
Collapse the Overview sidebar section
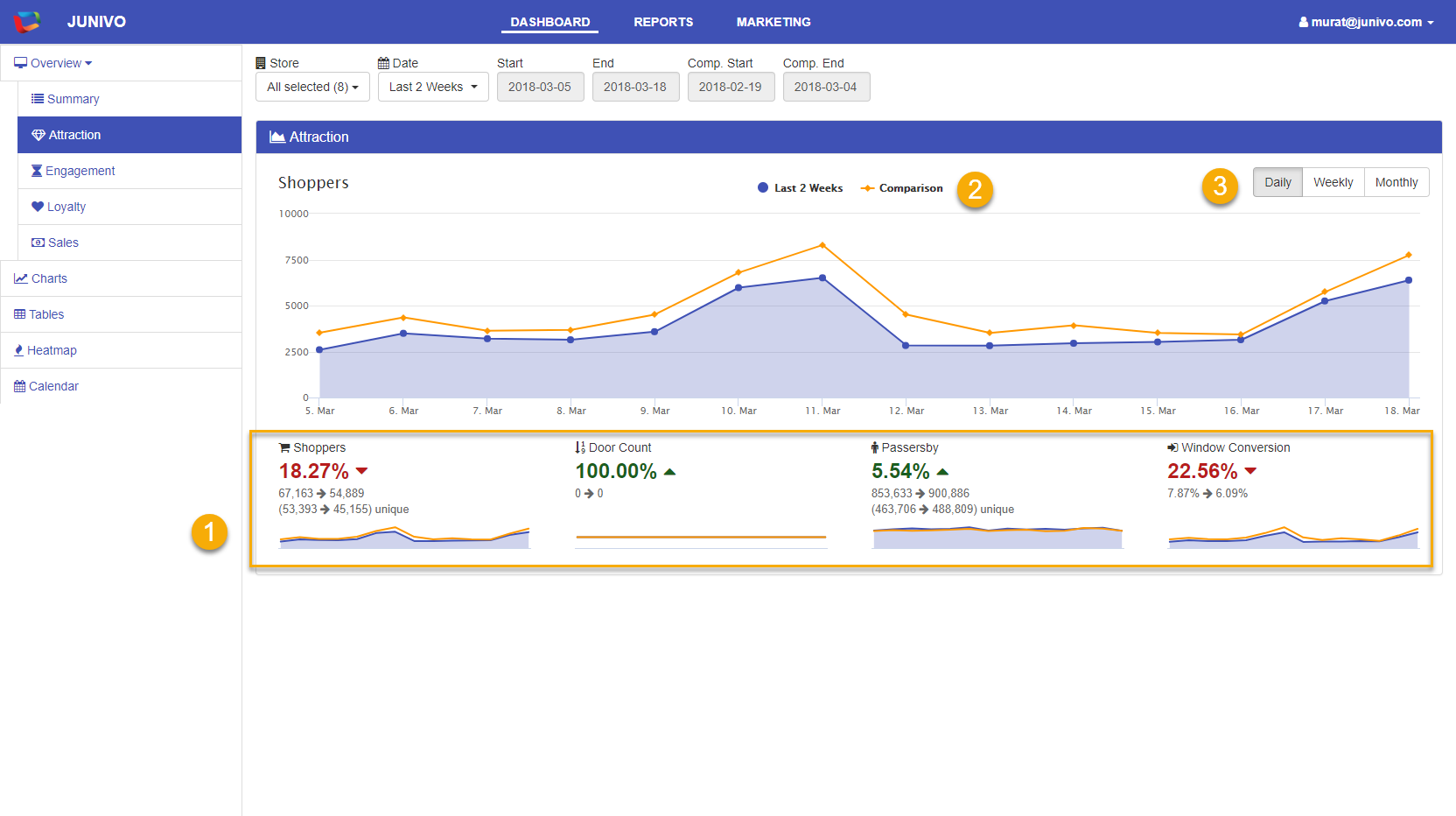54,63
